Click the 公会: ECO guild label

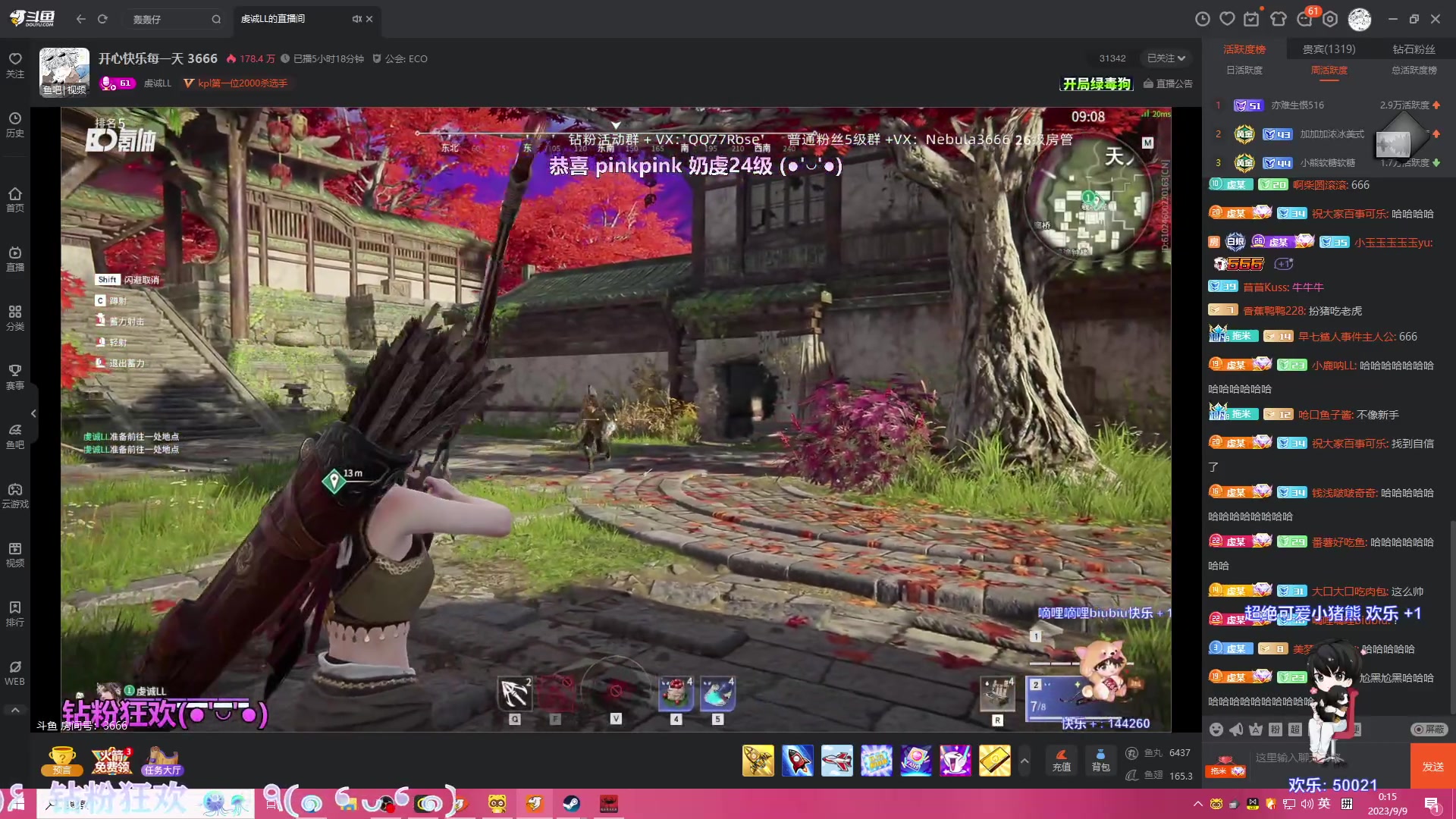(x=400, y=58)
